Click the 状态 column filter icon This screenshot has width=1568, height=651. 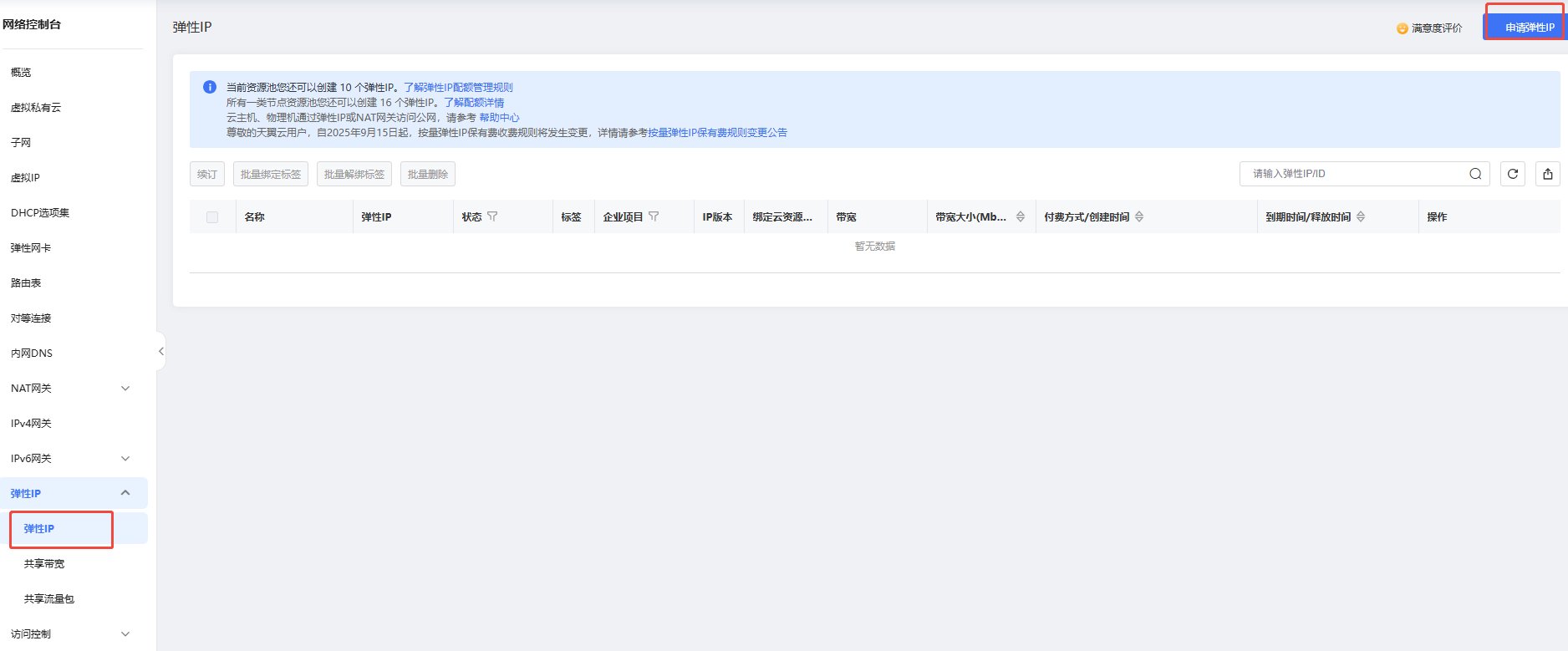coord(492,216)
